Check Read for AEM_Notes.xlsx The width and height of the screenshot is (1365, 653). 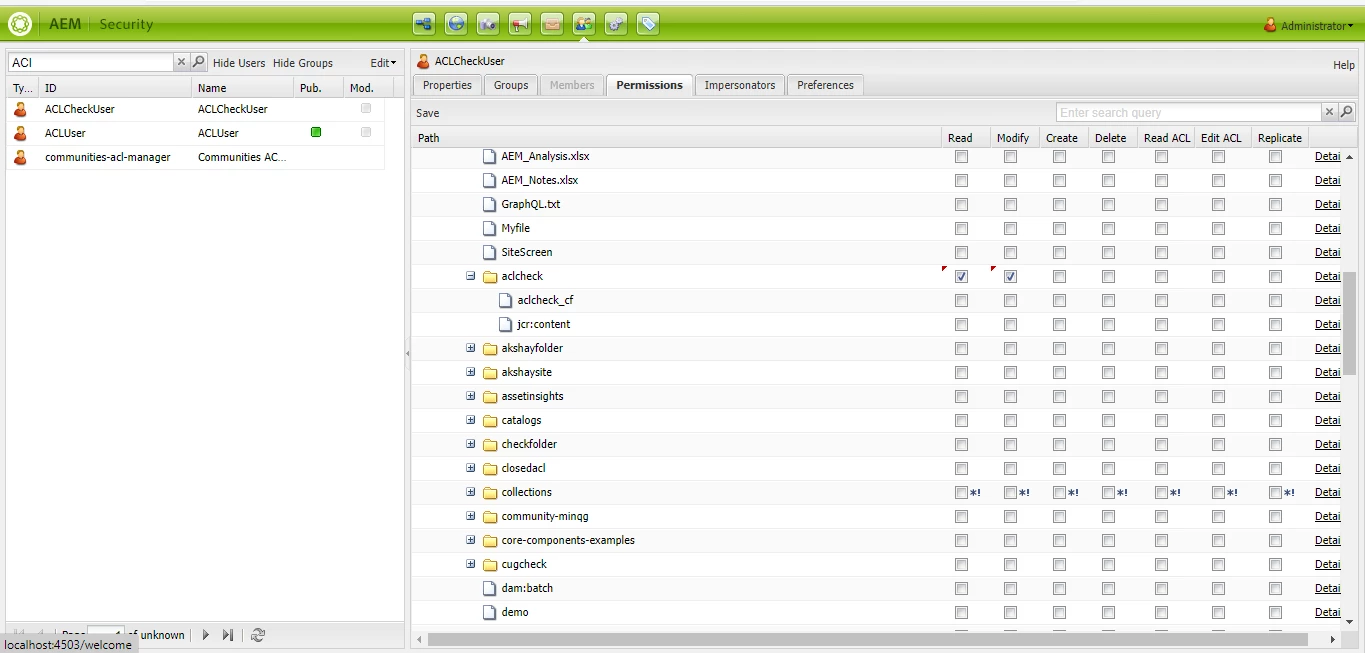[x=961, y=180]
